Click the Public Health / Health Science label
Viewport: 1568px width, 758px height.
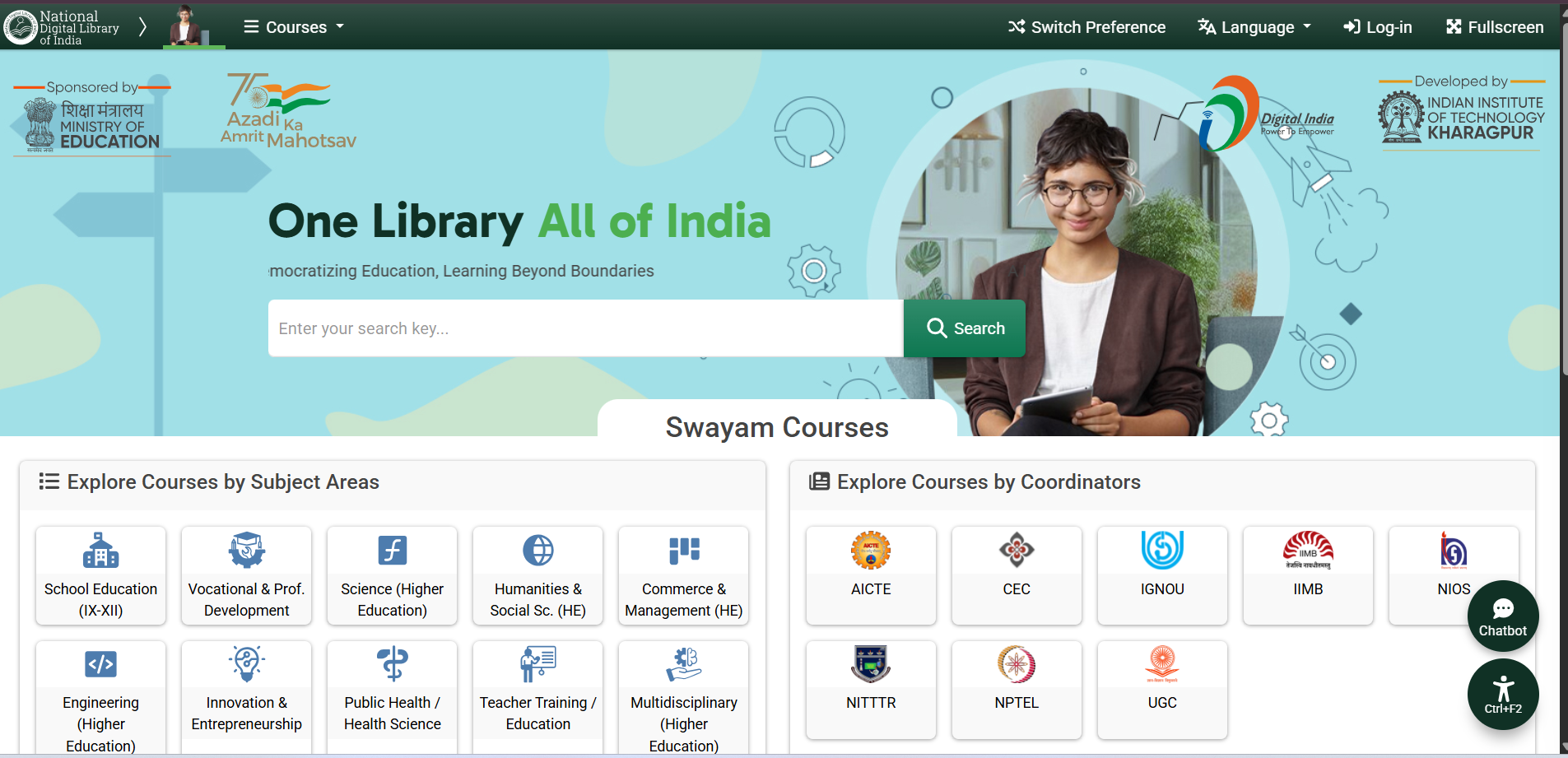tap(393, 714)
